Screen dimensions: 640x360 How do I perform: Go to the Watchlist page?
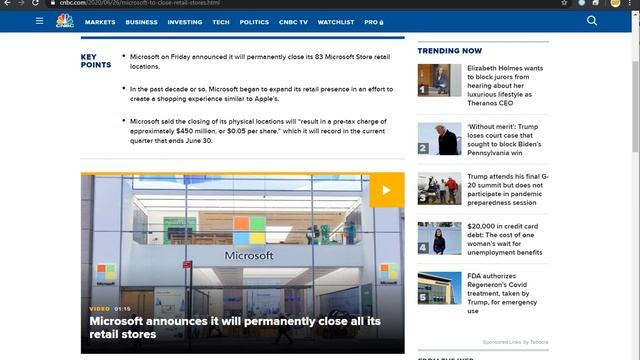point(336,22)
